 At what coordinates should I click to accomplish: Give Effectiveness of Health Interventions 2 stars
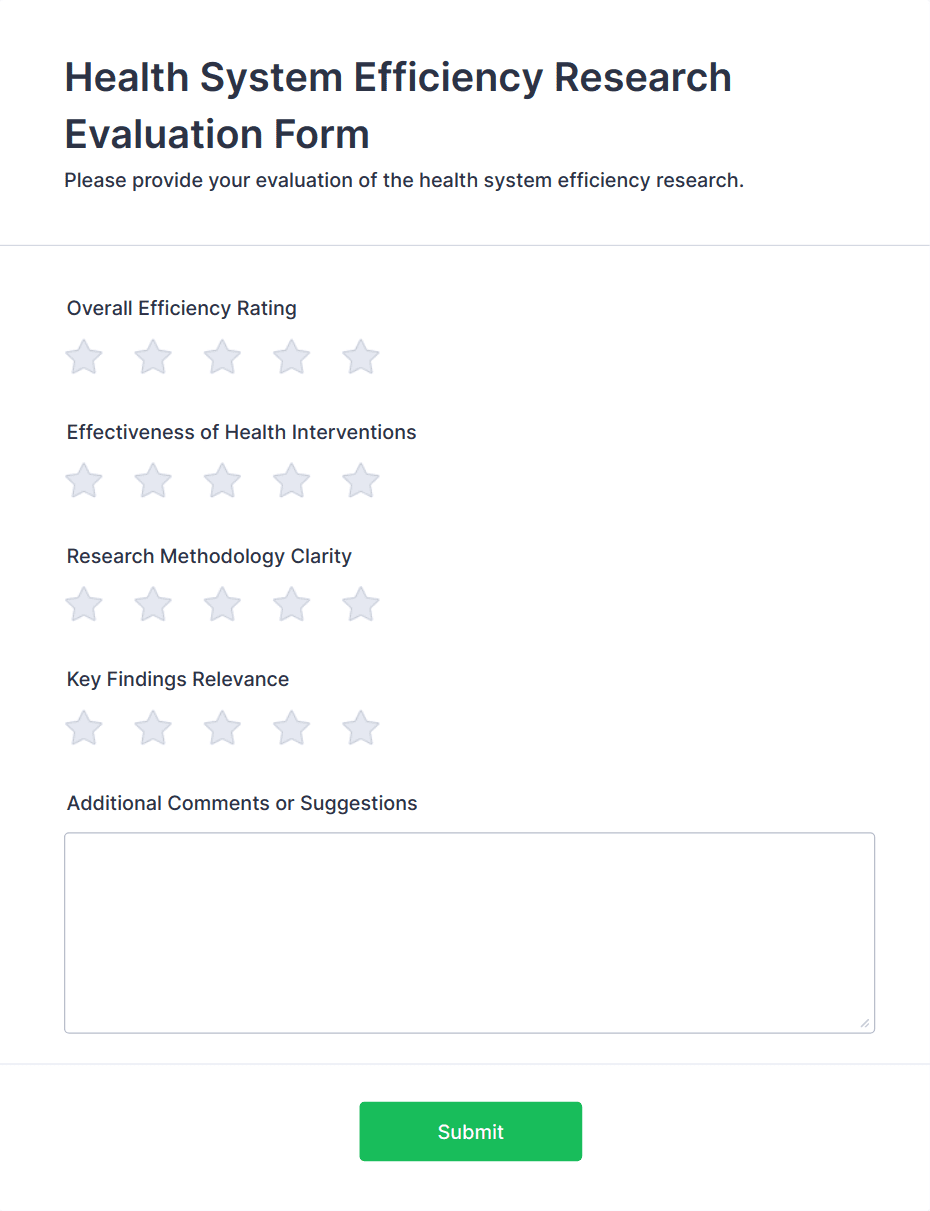tap(153, 480)
